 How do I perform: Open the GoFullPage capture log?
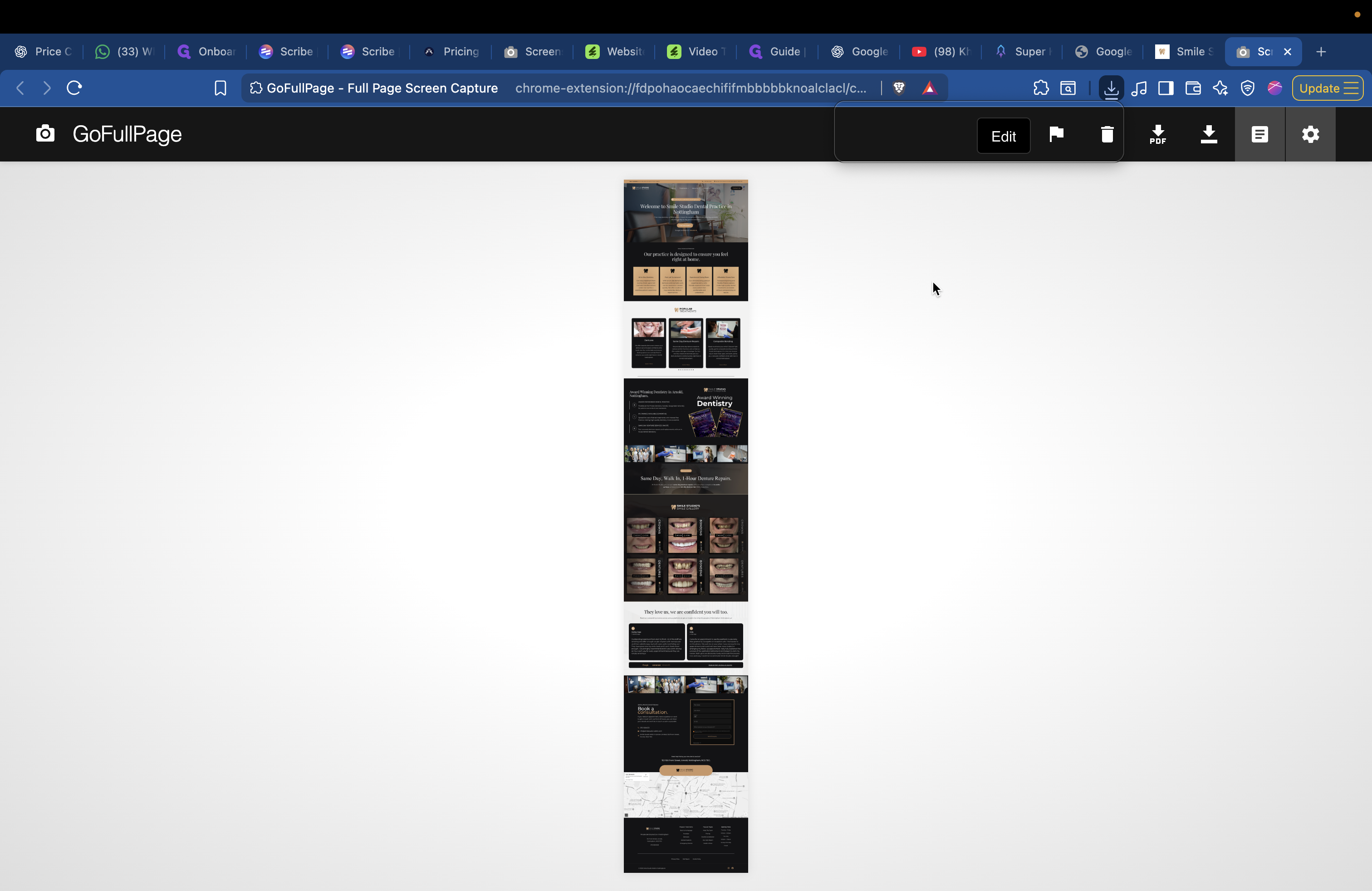1259,134
